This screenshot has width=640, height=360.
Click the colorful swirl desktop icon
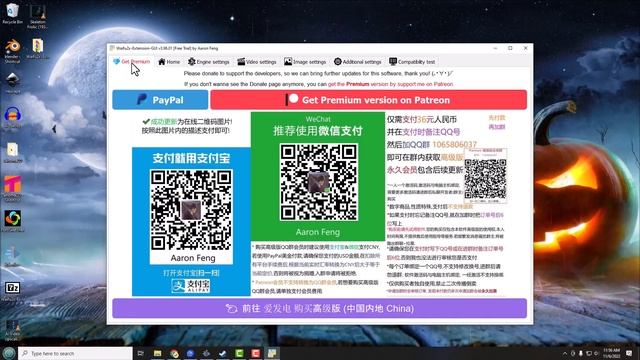point(13,221)
